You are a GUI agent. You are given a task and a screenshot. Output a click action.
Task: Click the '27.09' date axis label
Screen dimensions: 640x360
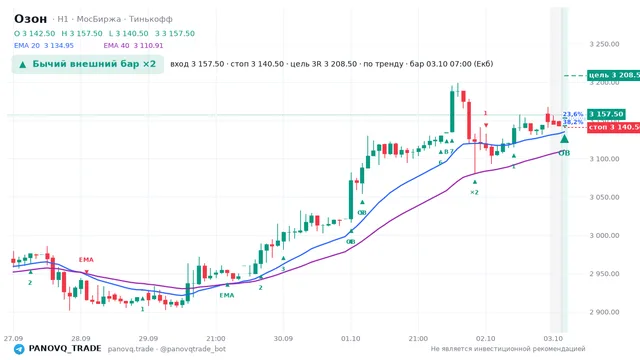tap(13, 339)
